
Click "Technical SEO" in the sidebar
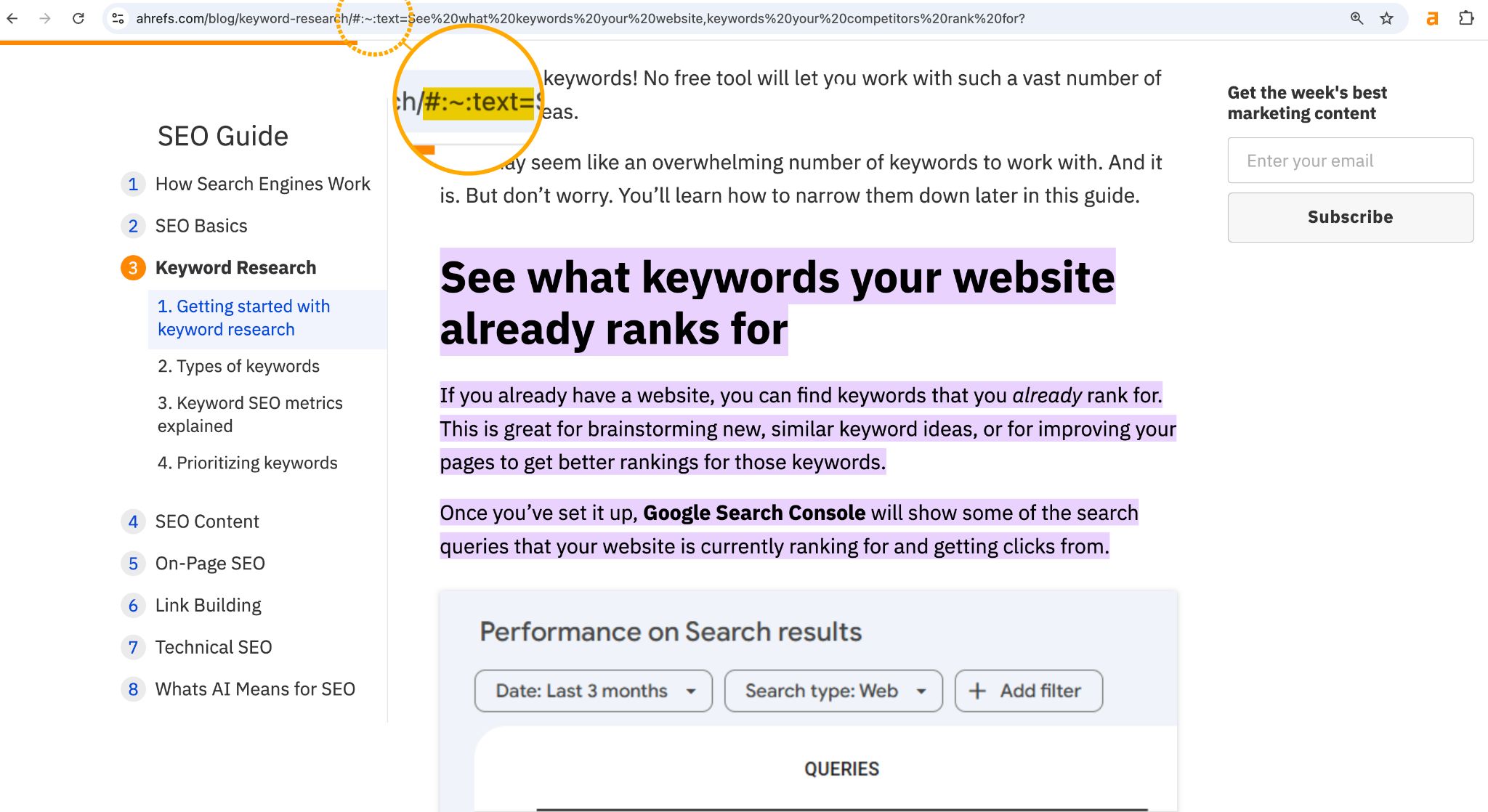[213, 647]
